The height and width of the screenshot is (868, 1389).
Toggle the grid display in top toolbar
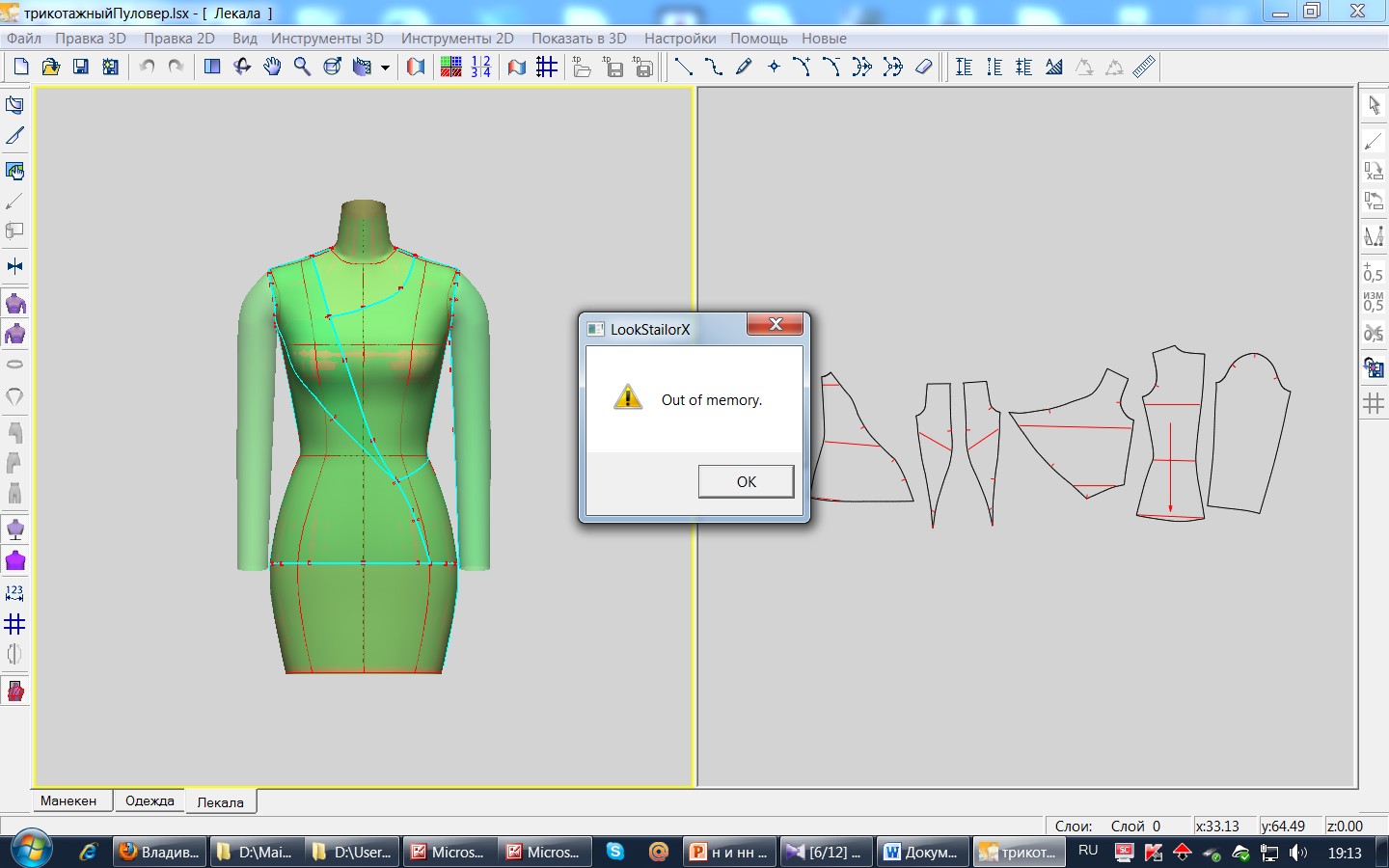point(547,67)
